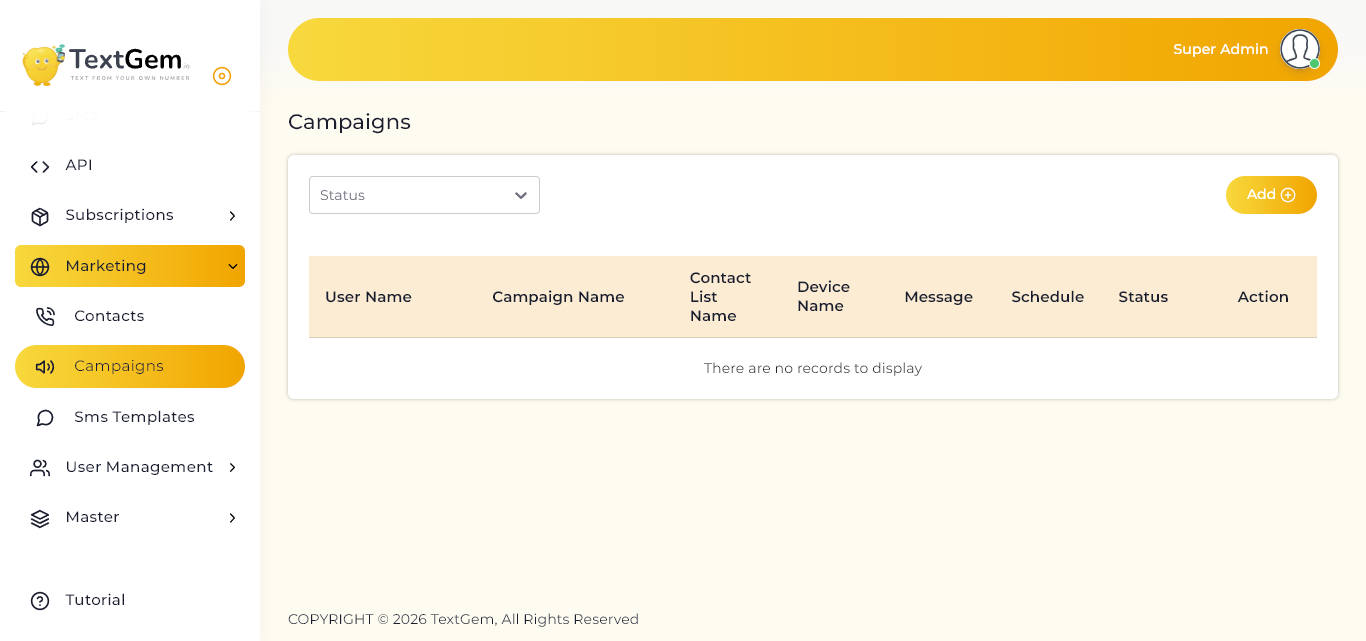Expand the Master section chevron
The height and width of the screenshot is (641, 1366).
[x=232, y=518]
